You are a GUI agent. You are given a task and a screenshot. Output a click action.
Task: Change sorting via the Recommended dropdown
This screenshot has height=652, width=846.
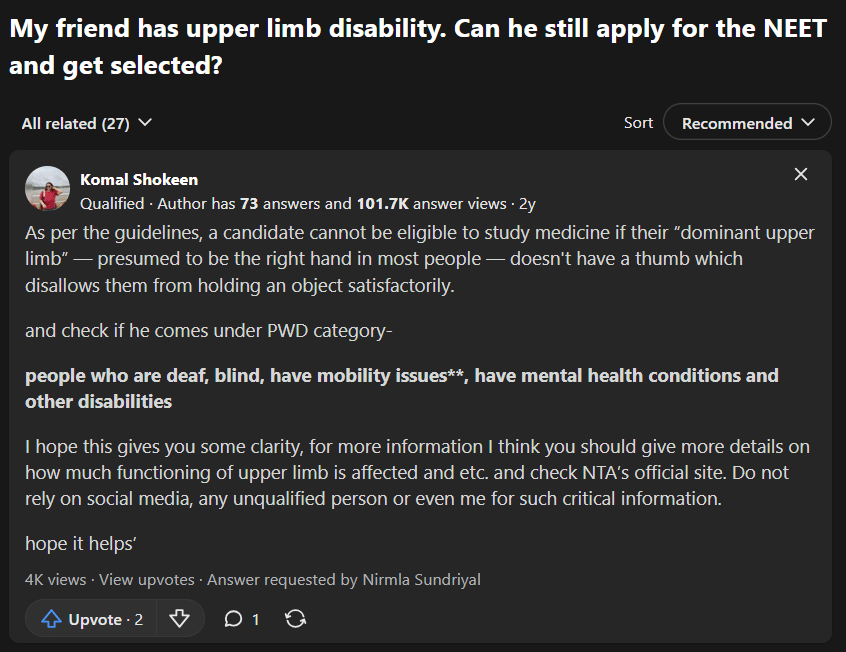point(746,122)
